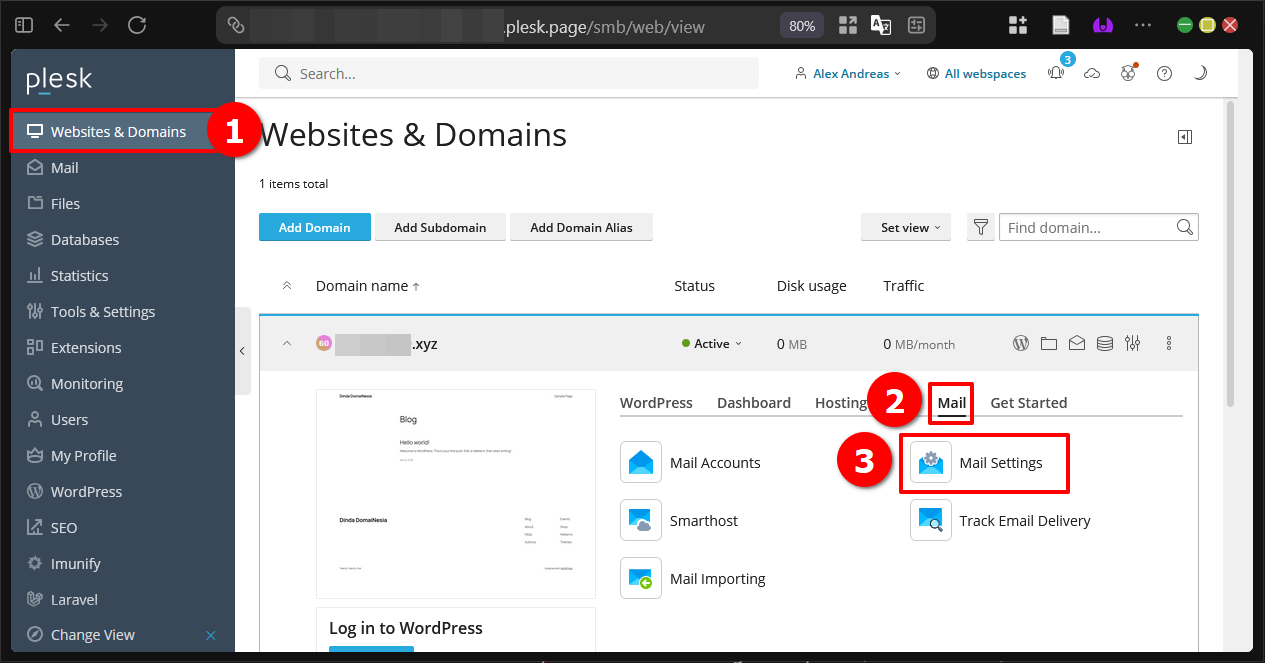Collapse all domains double-chevron
The height and width of the screenshot is (663, 1265).
click(287, 286)
